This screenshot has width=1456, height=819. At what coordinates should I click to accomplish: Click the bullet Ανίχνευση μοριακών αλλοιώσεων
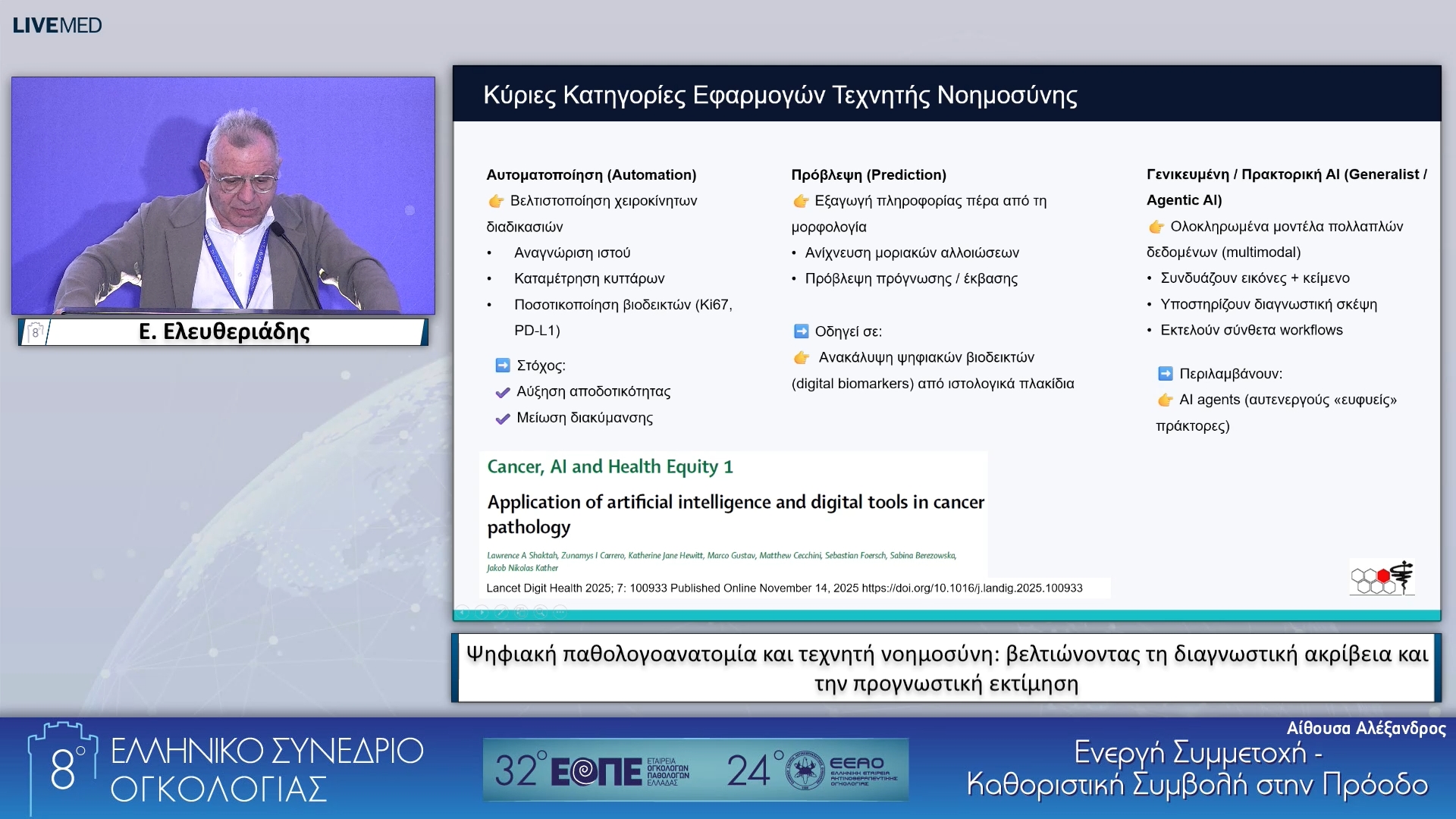click(x=912, y=253)
